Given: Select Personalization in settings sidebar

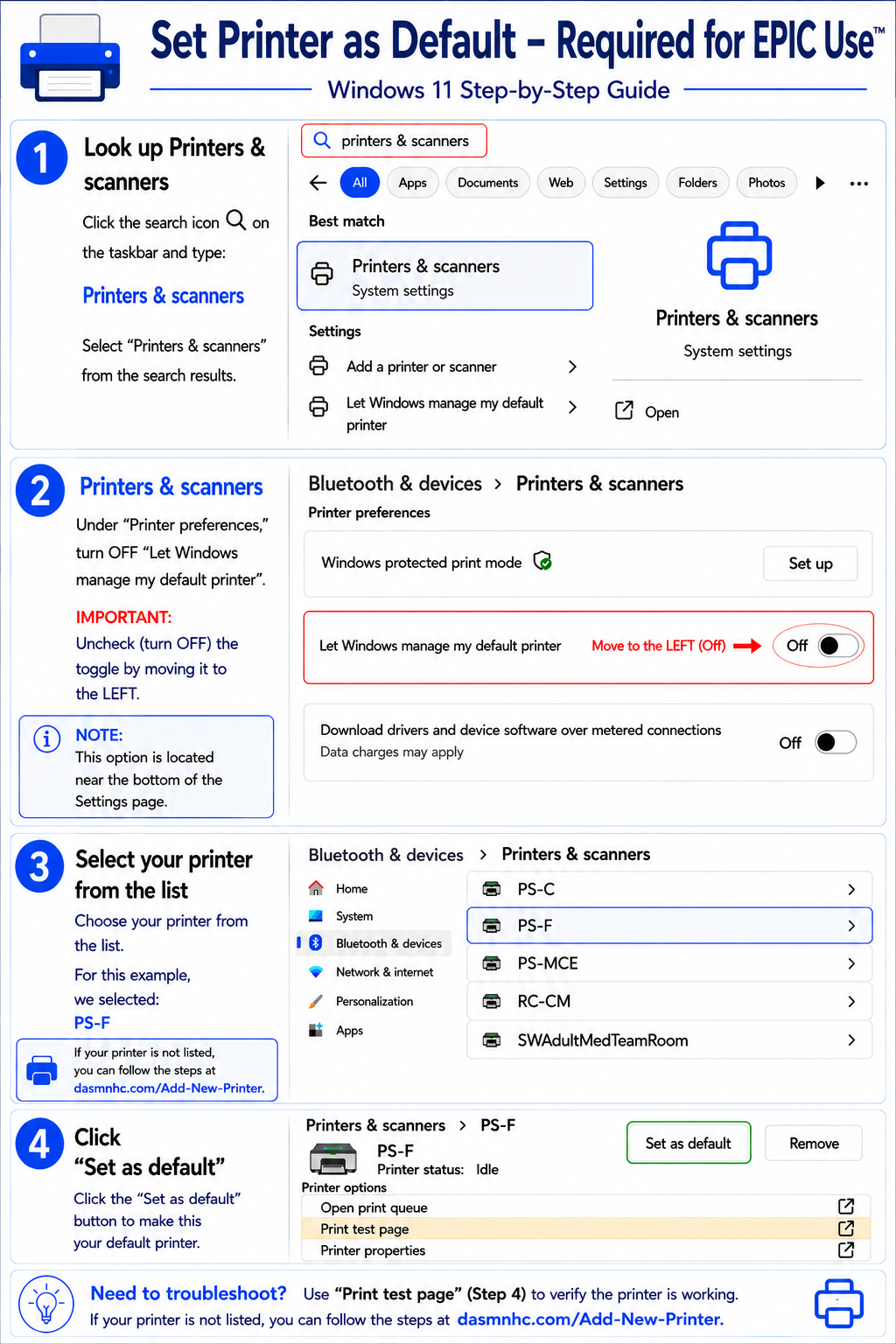Looking at the screenshot, I should (x=374, y=1001).
